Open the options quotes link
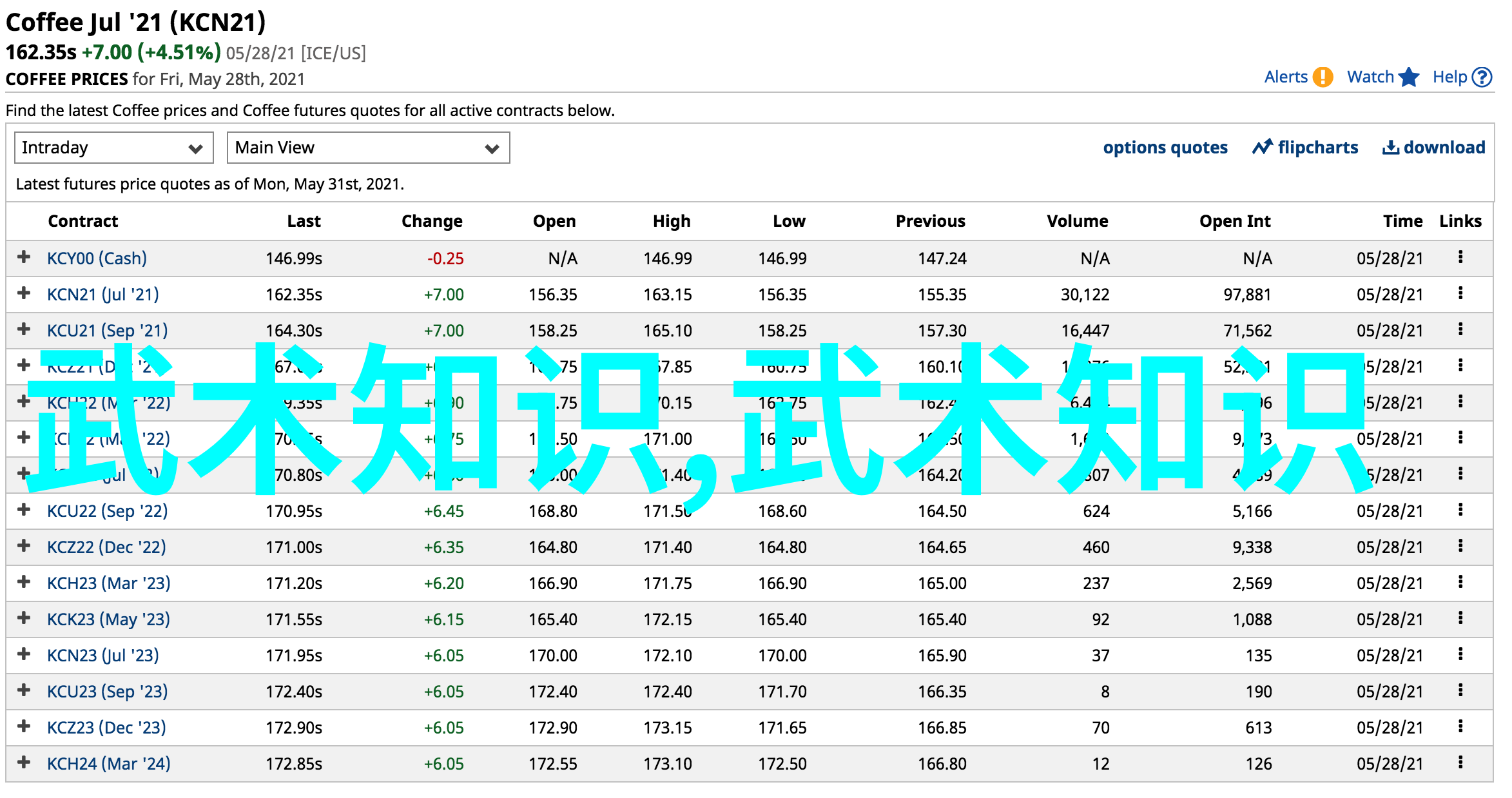1512x798 pixels. pyautogui.click(x=1165, y=148)
